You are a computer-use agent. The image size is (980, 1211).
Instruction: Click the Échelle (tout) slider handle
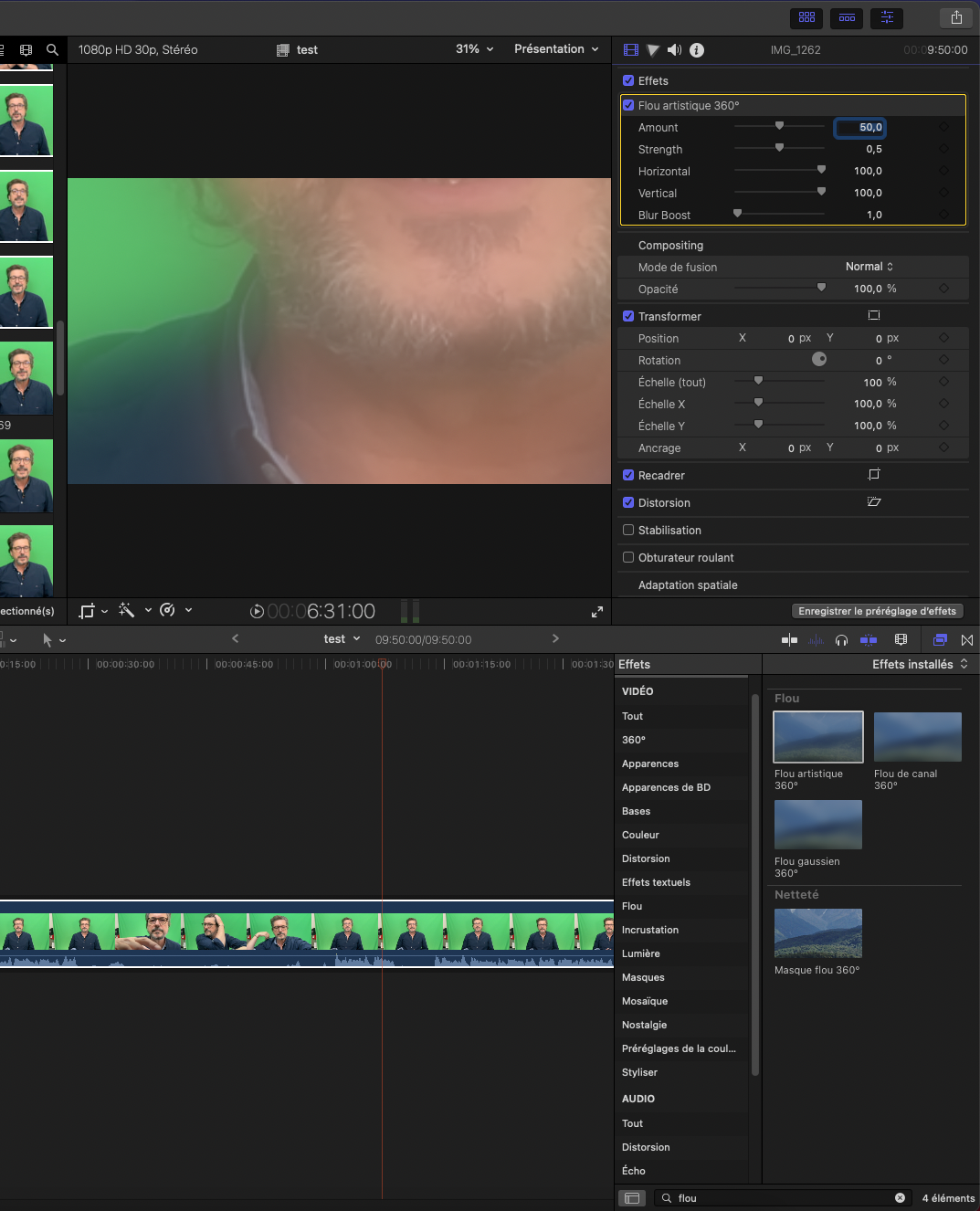point(758,381)
